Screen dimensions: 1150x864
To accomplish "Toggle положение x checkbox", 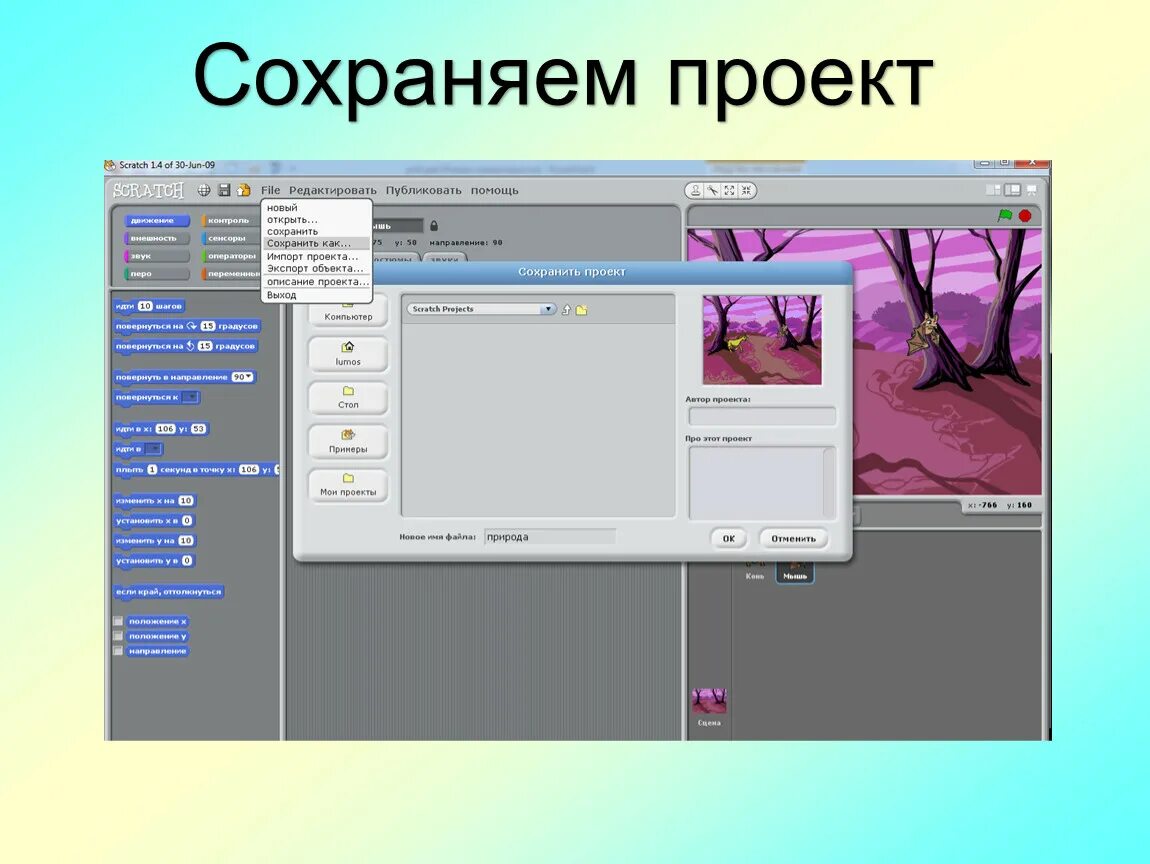I will point(118,621).
